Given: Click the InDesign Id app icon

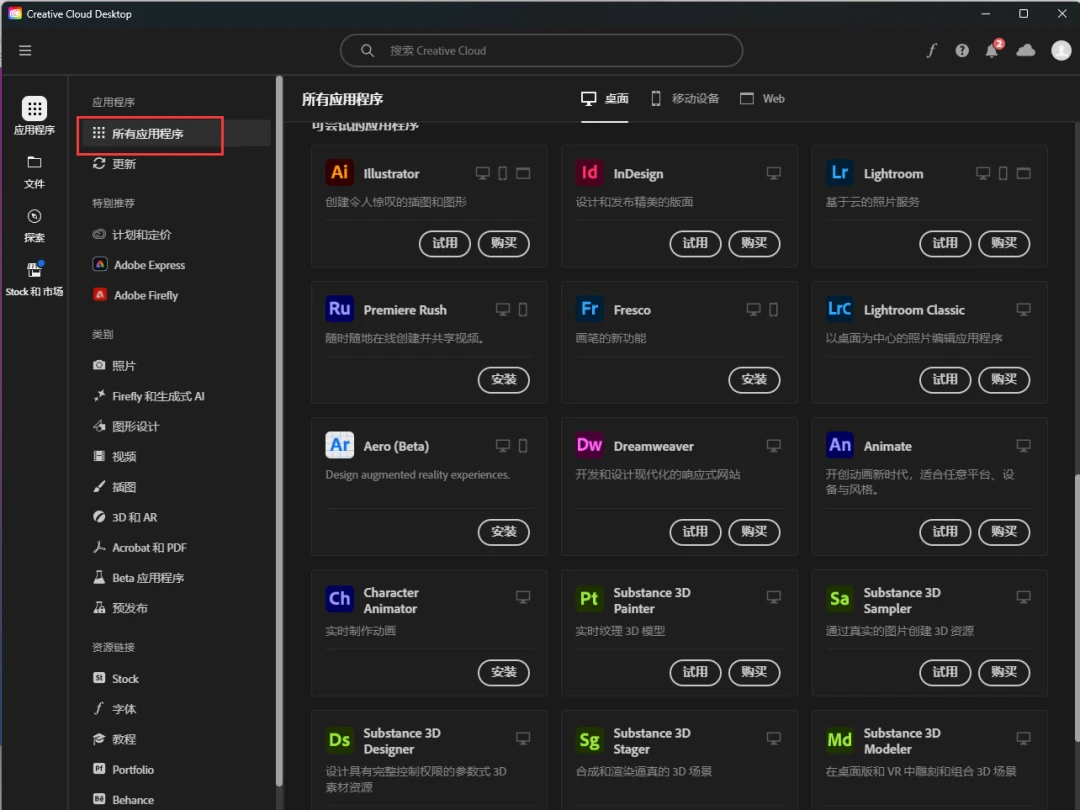Looking at the screenshot, I should [x=590, y=172].
